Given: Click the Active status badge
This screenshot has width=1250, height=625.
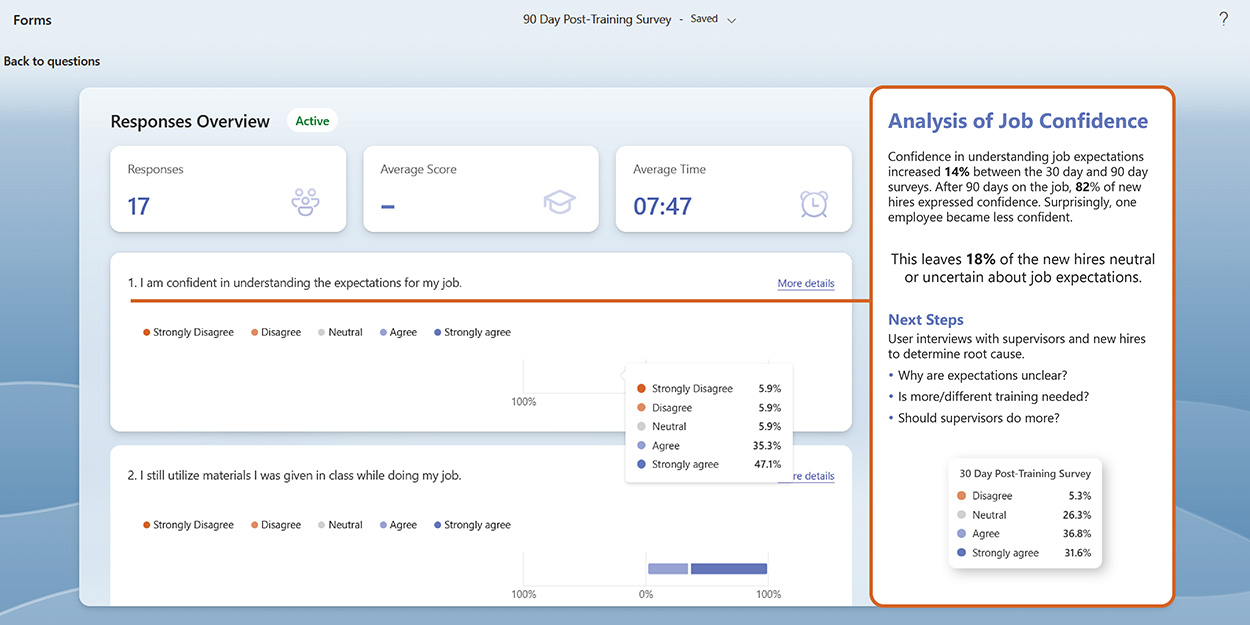Looking at the screenshot, I should click(x=312, y=121).
